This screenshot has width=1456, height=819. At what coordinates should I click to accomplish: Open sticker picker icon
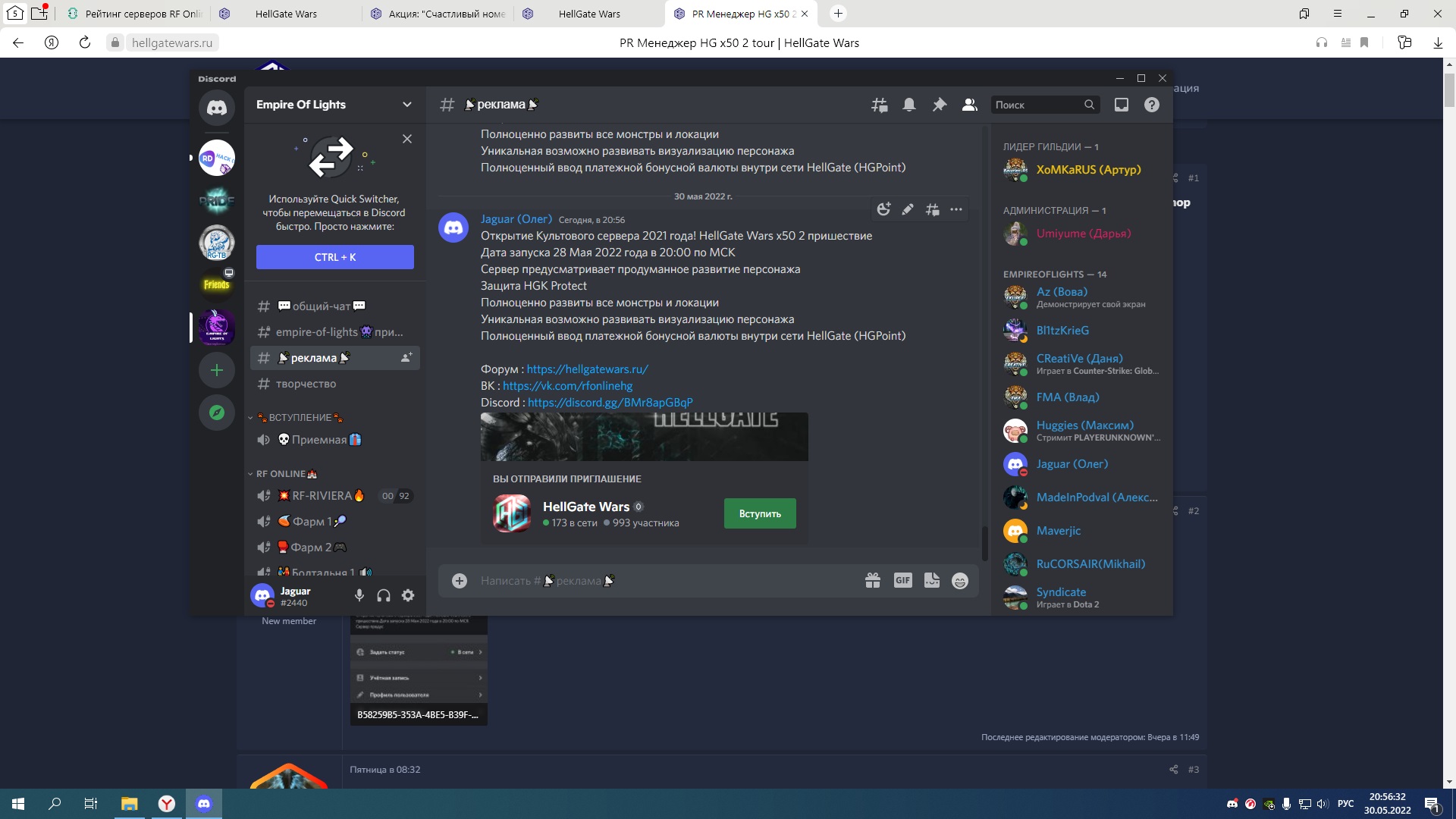click(x=932, y=581)
